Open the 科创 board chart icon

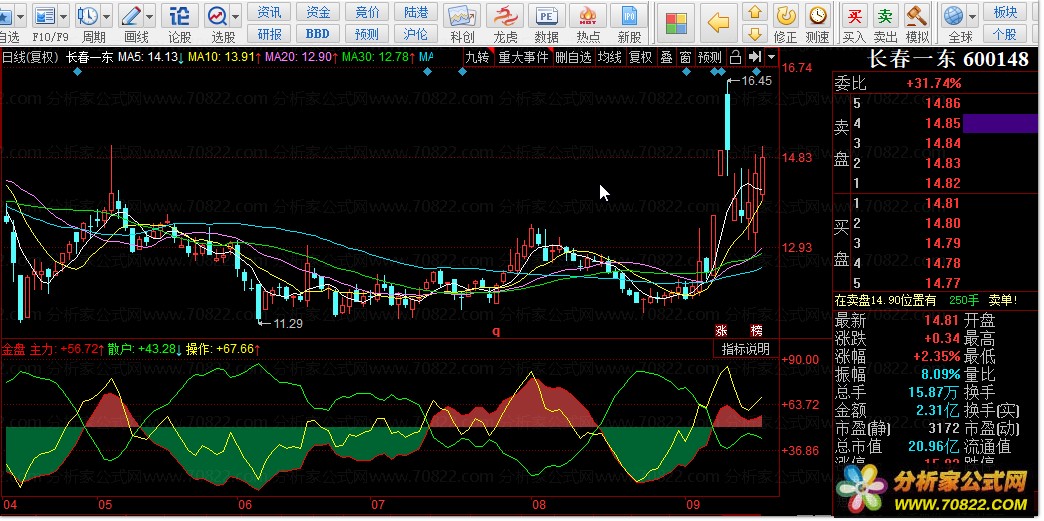pos(462,16)
